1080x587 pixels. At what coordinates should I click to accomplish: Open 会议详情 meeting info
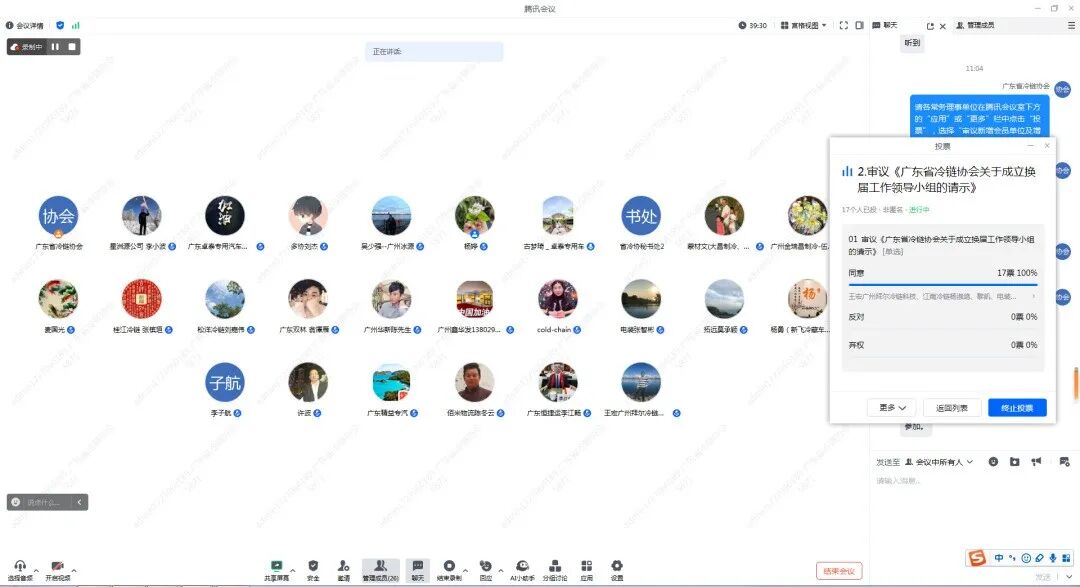click(x=25, y=25)
